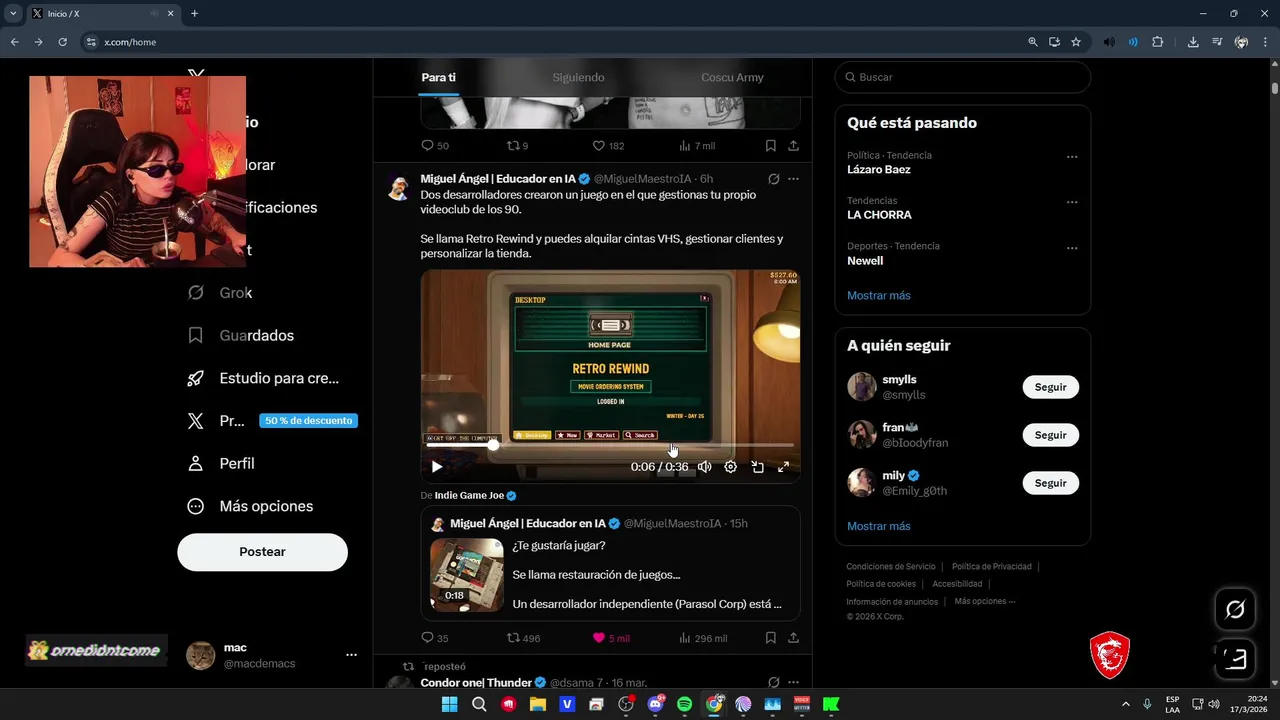Show more under A quién seguir
The image size is (1280, 720).
pyautogui.click(x=879, y=526)
